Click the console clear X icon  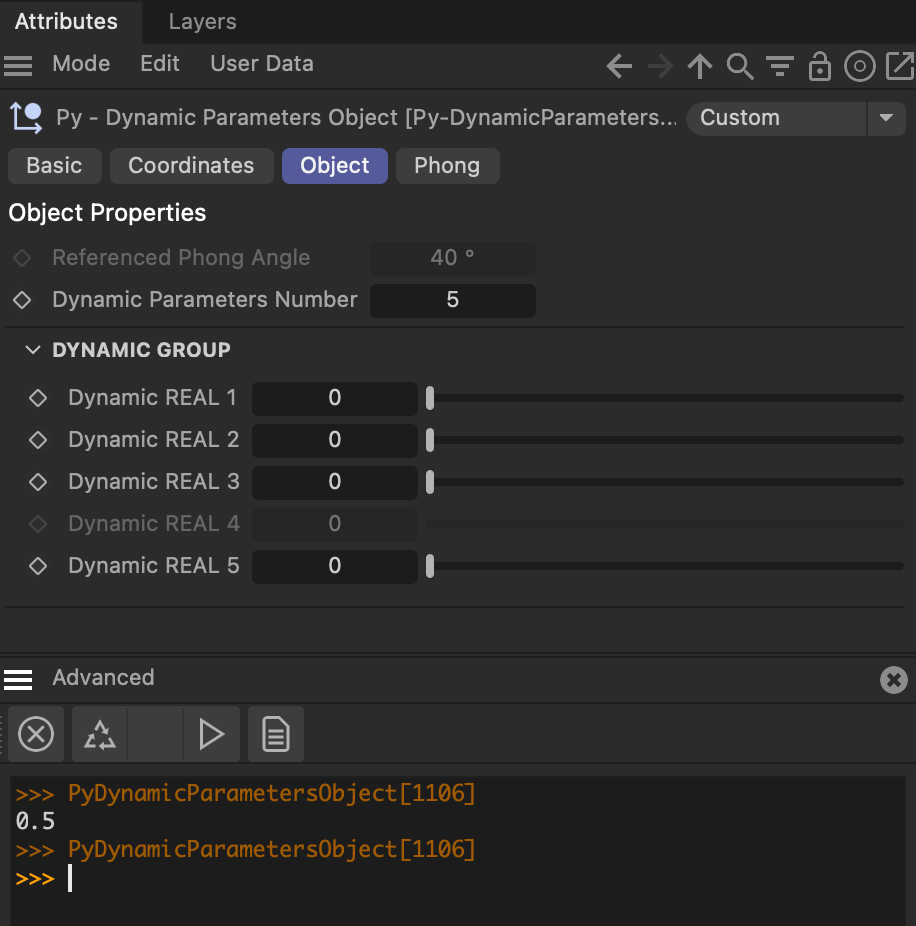coord(36,735)
